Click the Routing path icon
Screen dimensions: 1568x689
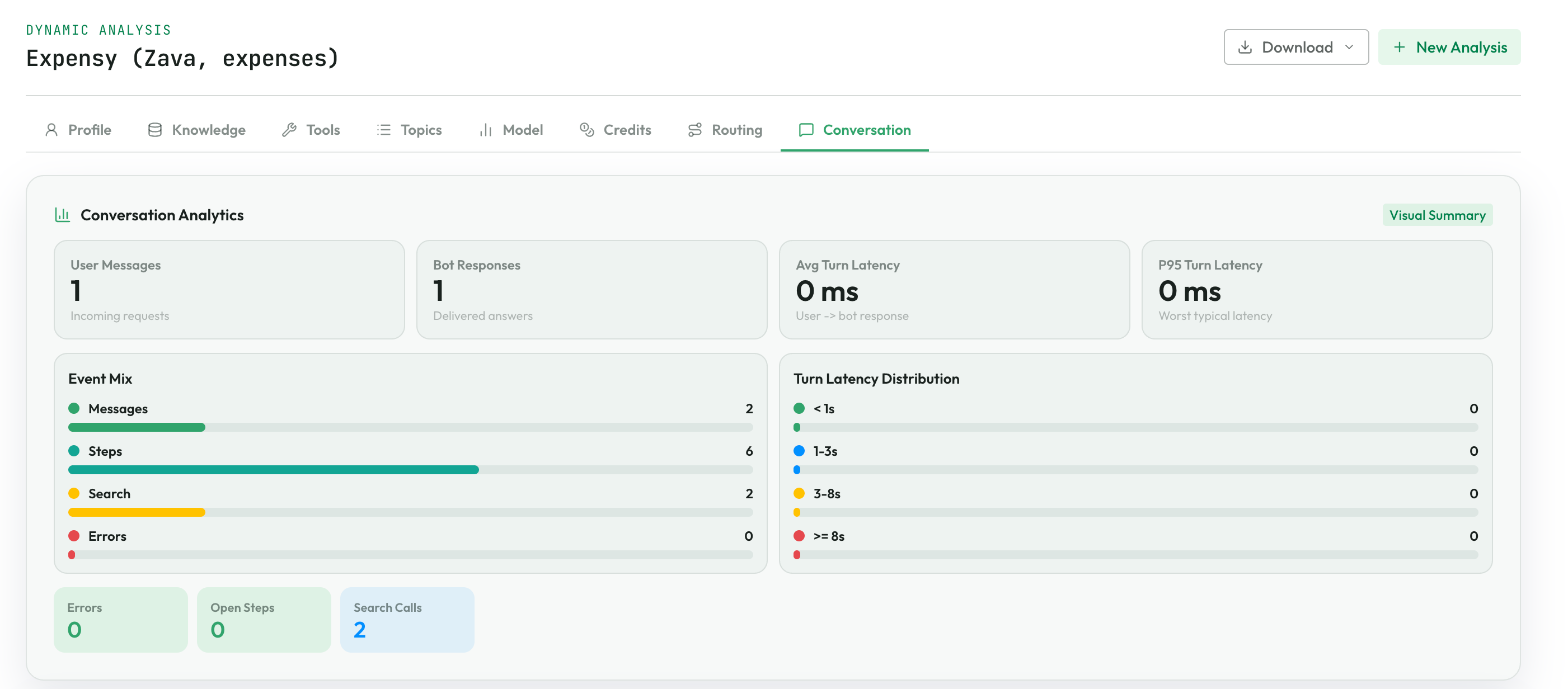pyautogui.click(x=695, y=130)
